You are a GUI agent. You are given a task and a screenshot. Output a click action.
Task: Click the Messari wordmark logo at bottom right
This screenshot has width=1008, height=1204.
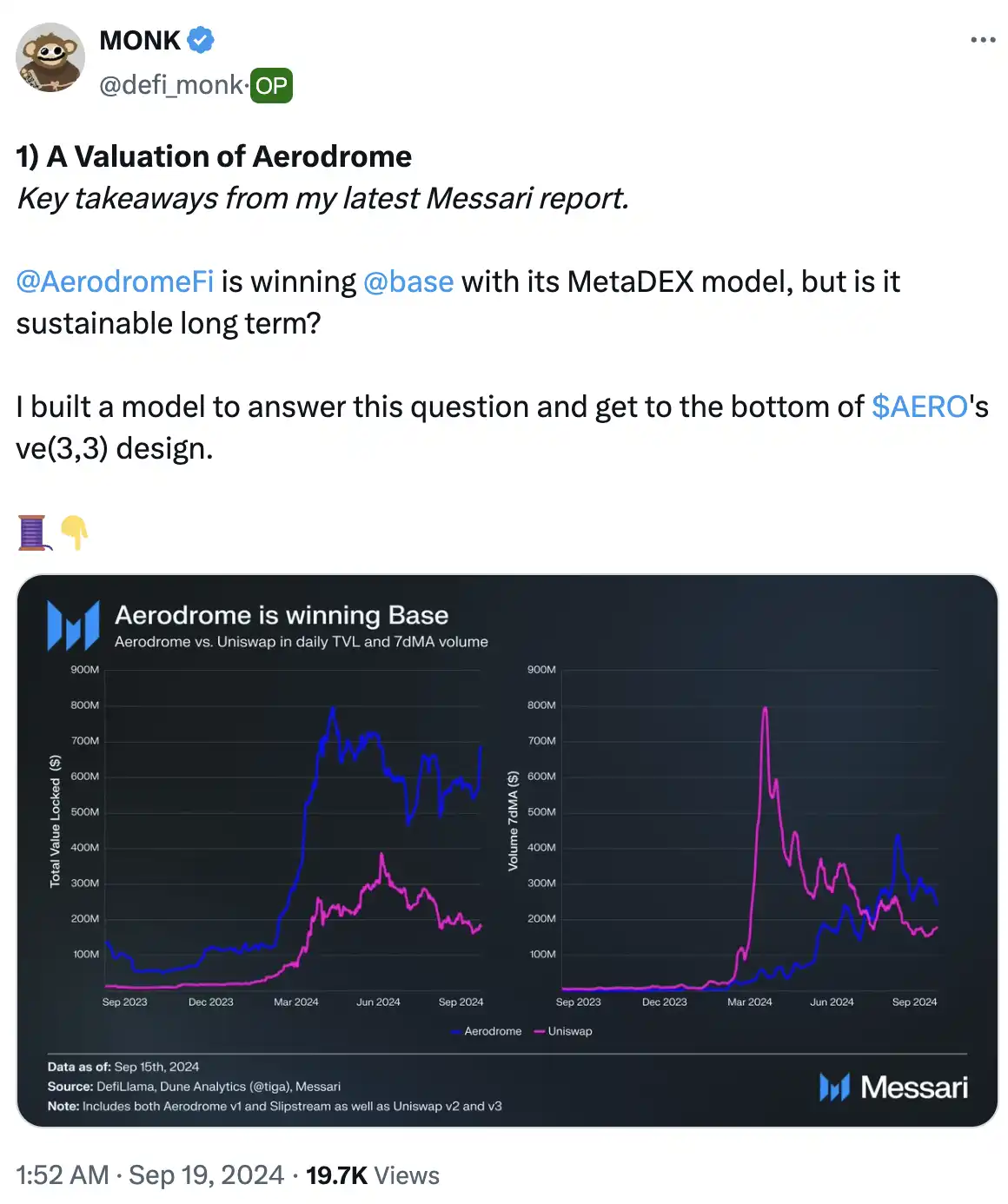(893, 1087)
